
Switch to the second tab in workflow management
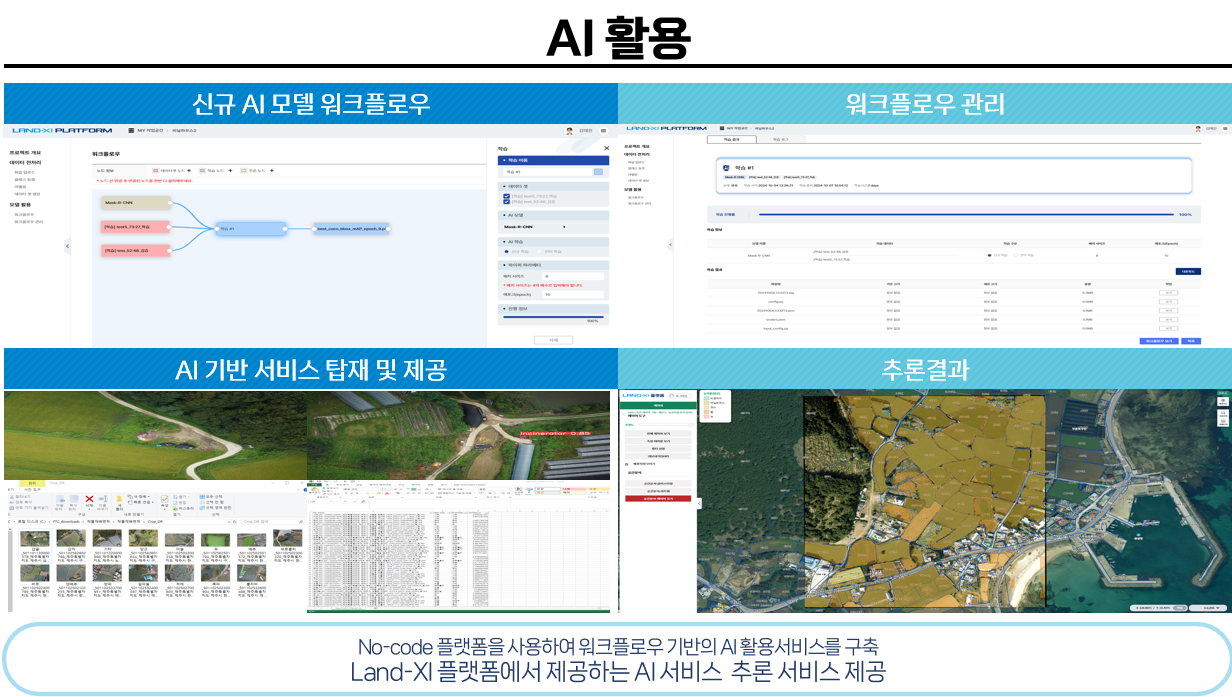tap(783, 139)
